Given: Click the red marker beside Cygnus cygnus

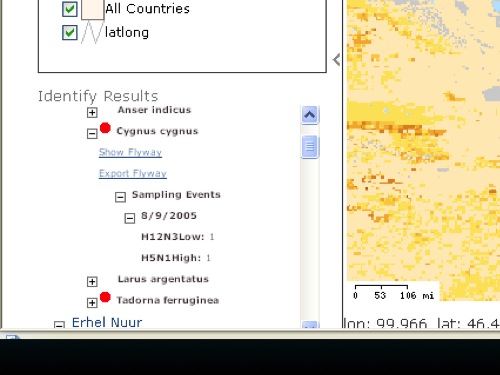Looking at the screenshot, I should pyautogui.click(x=105, y=128).
